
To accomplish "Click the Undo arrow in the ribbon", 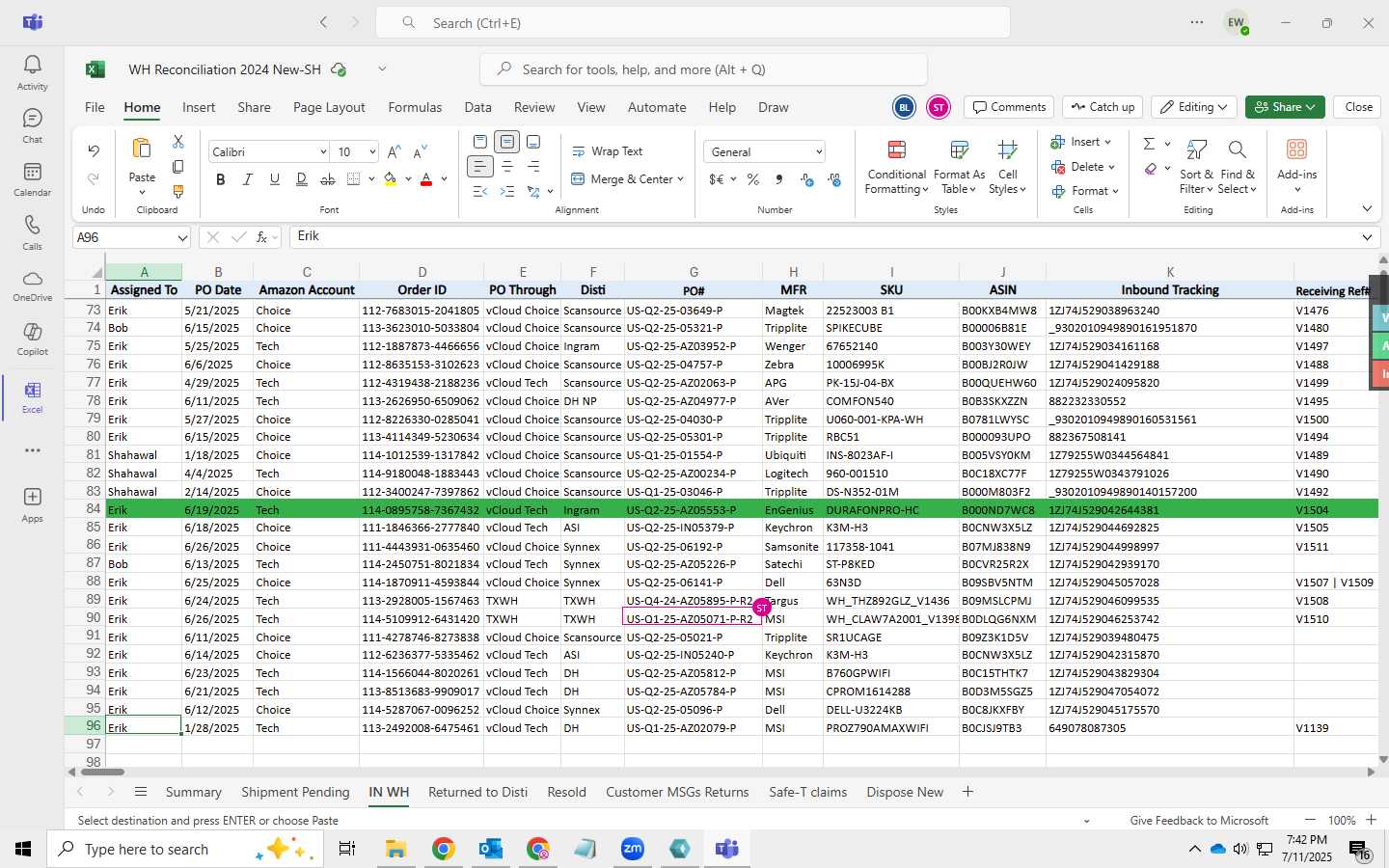I will click(x=94, y=150).
